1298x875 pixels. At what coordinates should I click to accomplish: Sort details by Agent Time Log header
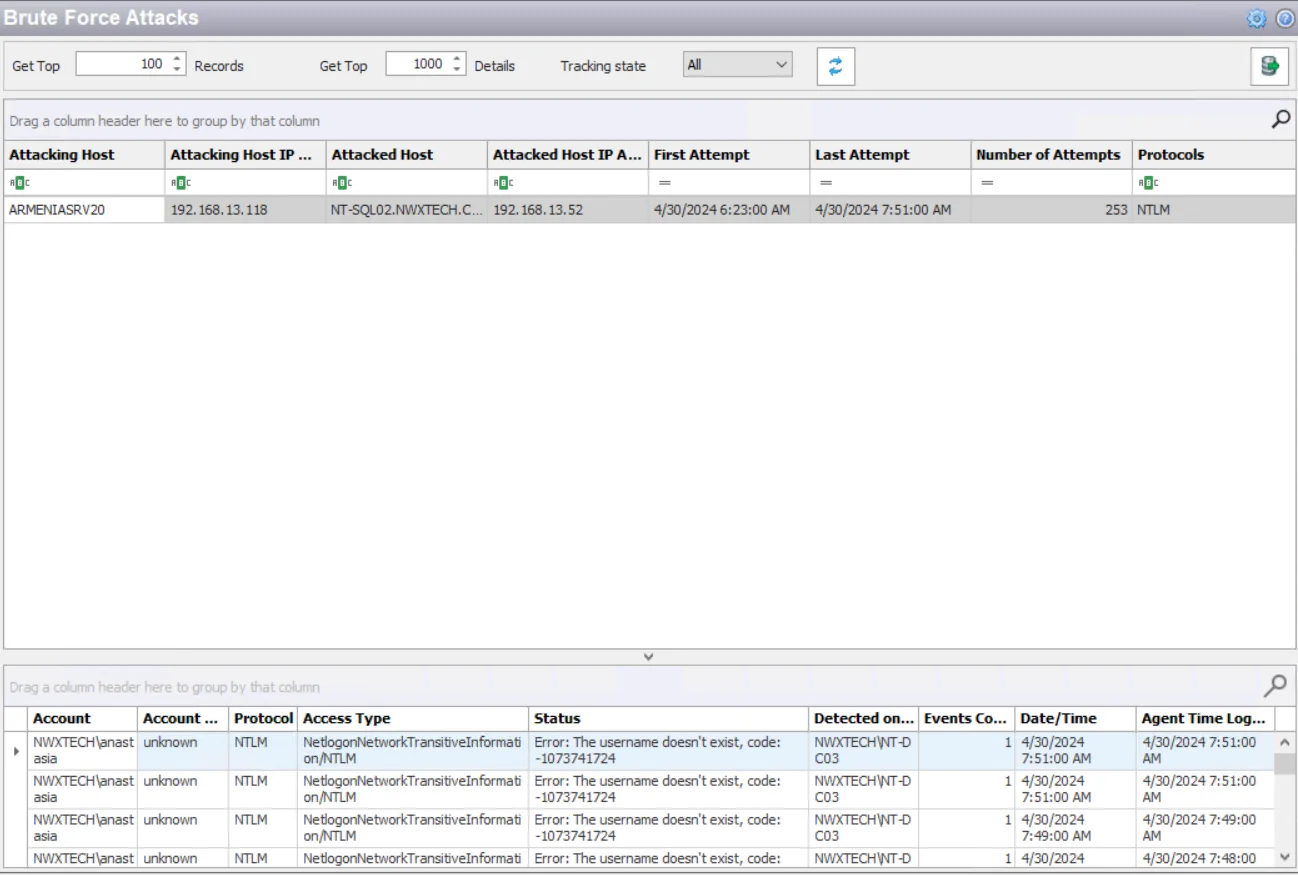pos(1206,718)
